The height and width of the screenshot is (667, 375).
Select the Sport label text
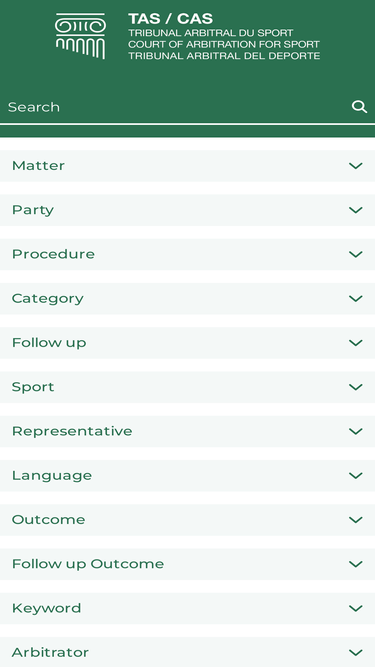[33, 387]
